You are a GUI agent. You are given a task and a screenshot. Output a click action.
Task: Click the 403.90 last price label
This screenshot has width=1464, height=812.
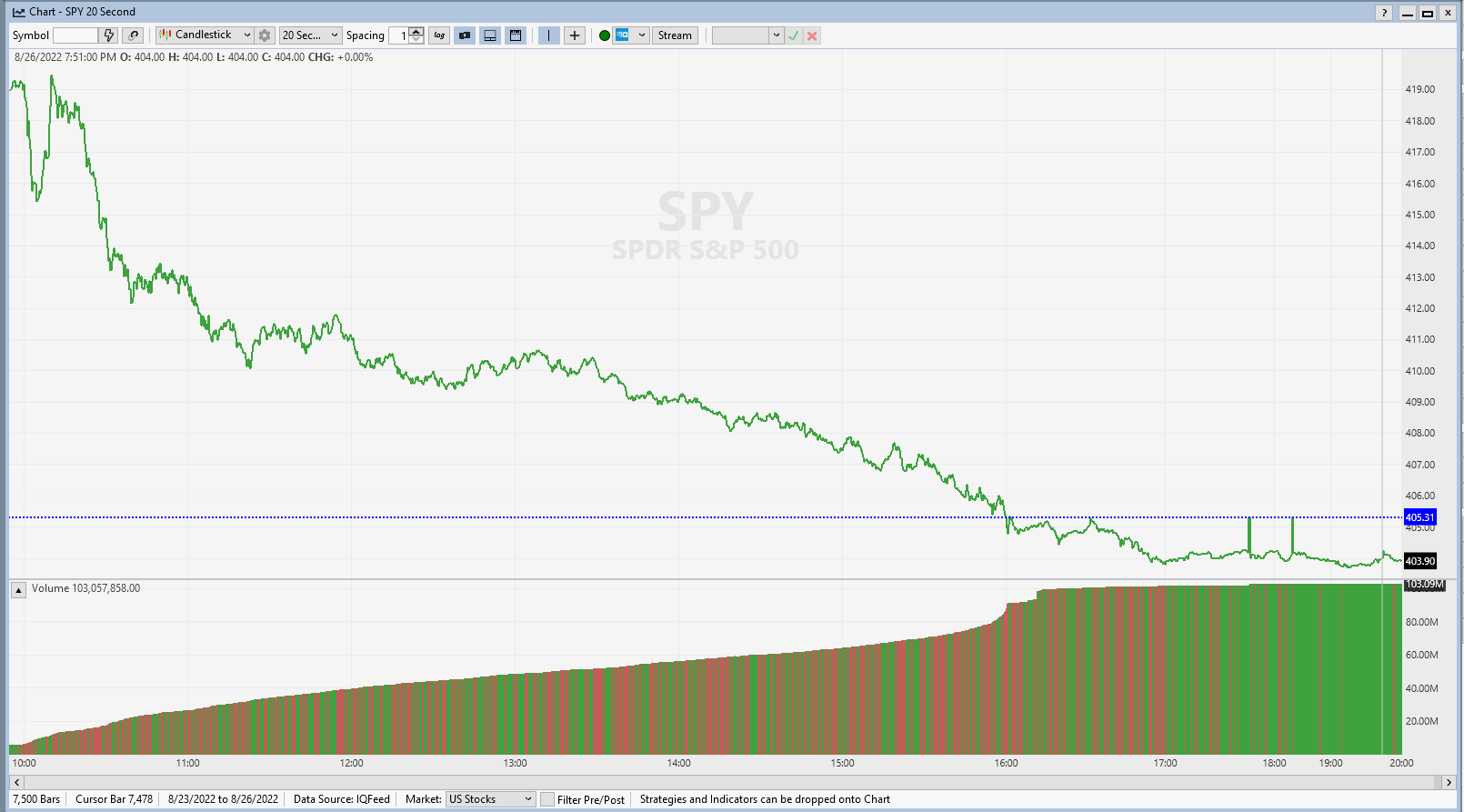(x=1419, y=561)
